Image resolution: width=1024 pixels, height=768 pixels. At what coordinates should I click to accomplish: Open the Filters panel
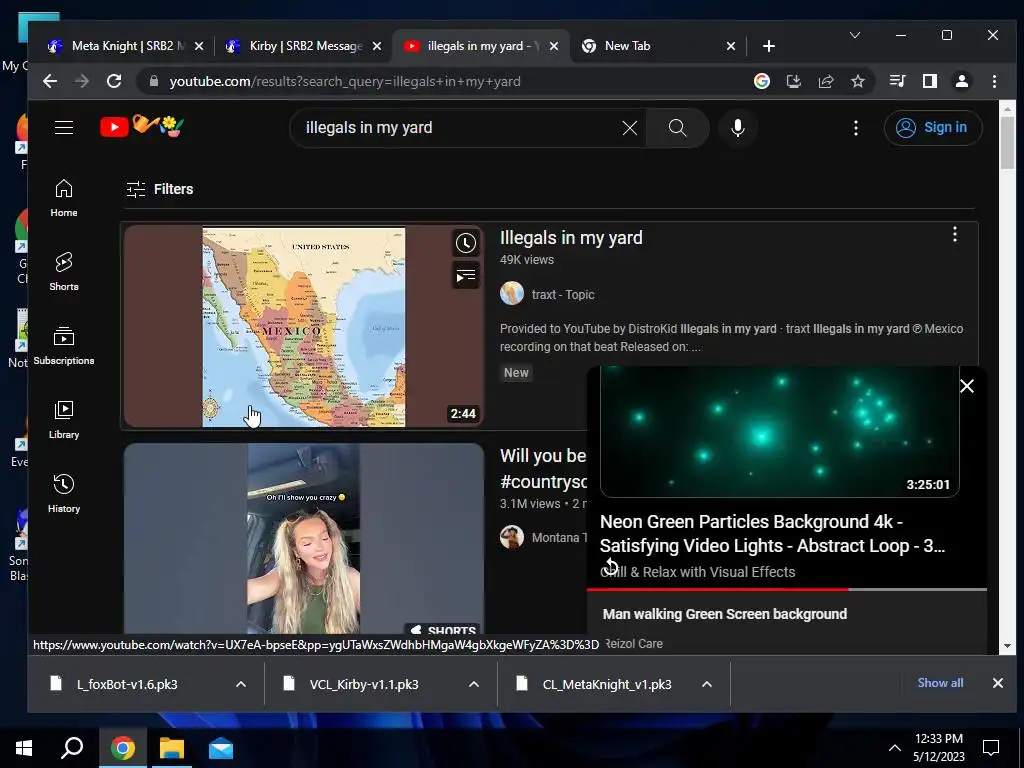coord(160,189)
